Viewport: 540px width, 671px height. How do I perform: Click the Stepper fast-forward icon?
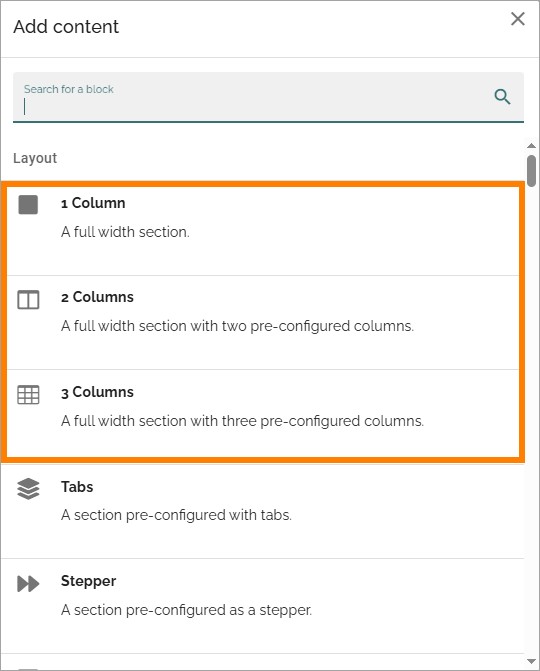[x=28, y=584]
